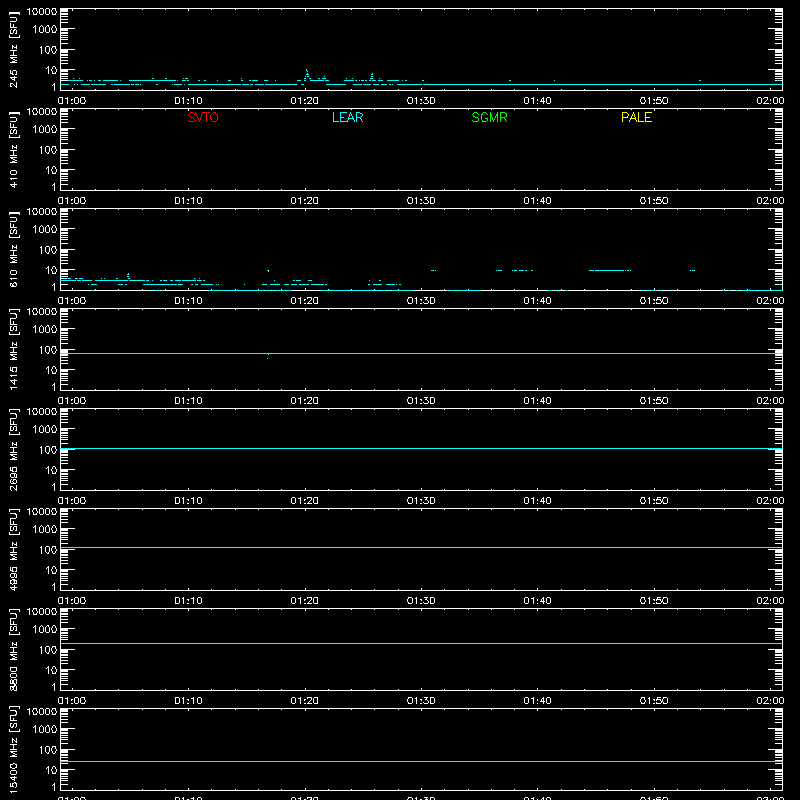This screenshot has height=800, width=800.
Task: Click 02:00 time label below 4995 MHz panel
Action: [770, 601]
